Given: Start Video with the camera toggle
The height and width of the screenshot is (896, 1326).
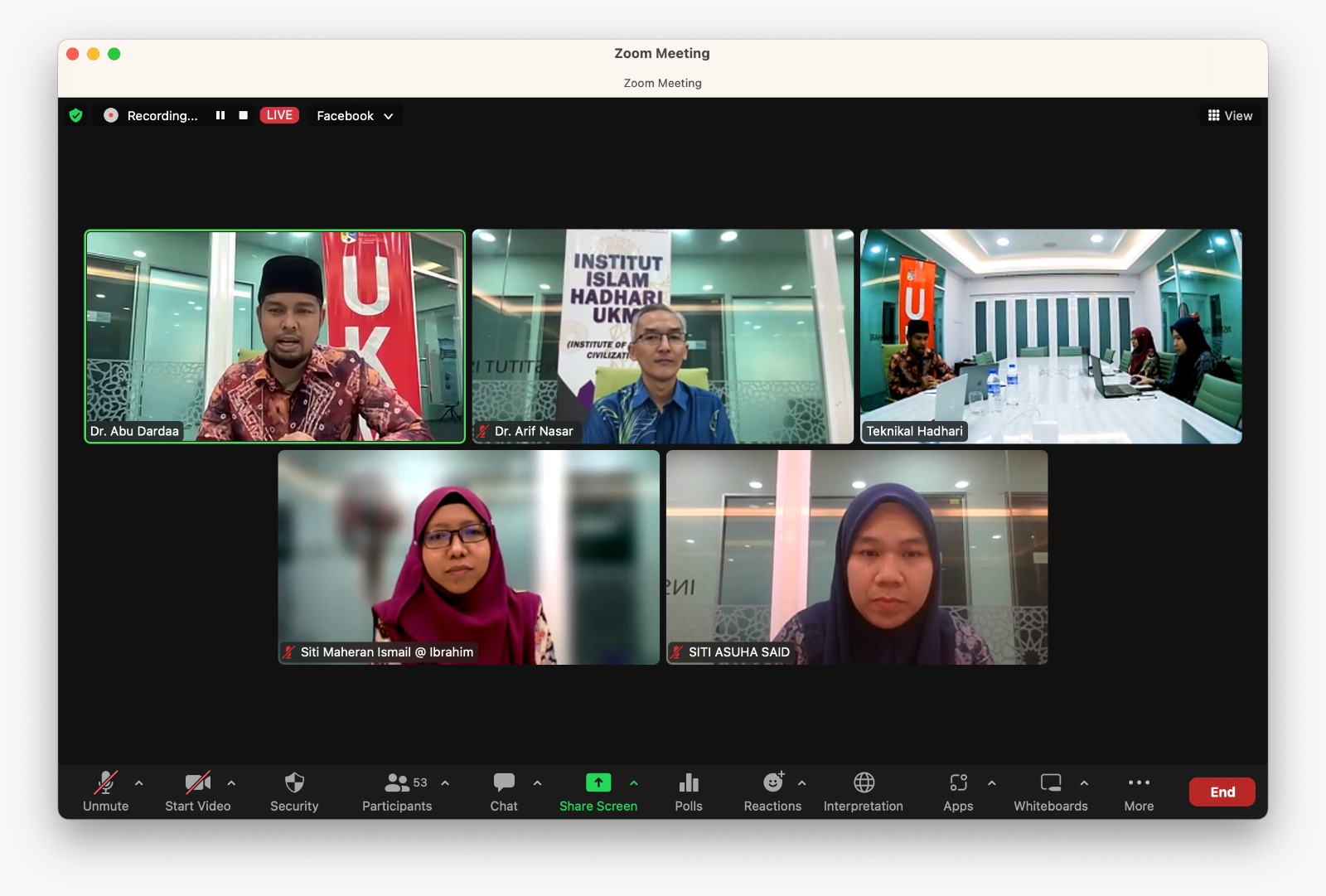Looking at the screenshot, I should click(197, 792).
